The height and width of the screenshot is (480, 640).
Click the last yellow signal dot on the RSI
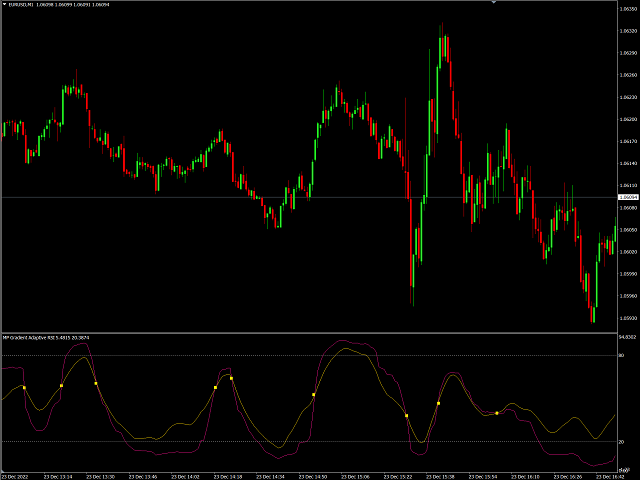click(496, 413)
